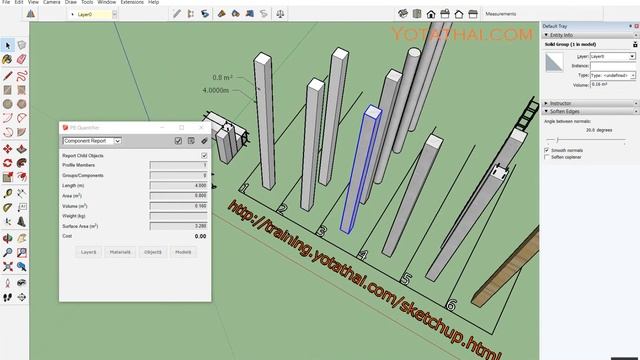Activate the Zoom magnifier tool
Screen dimensions: 640x360
coord(7,252)
